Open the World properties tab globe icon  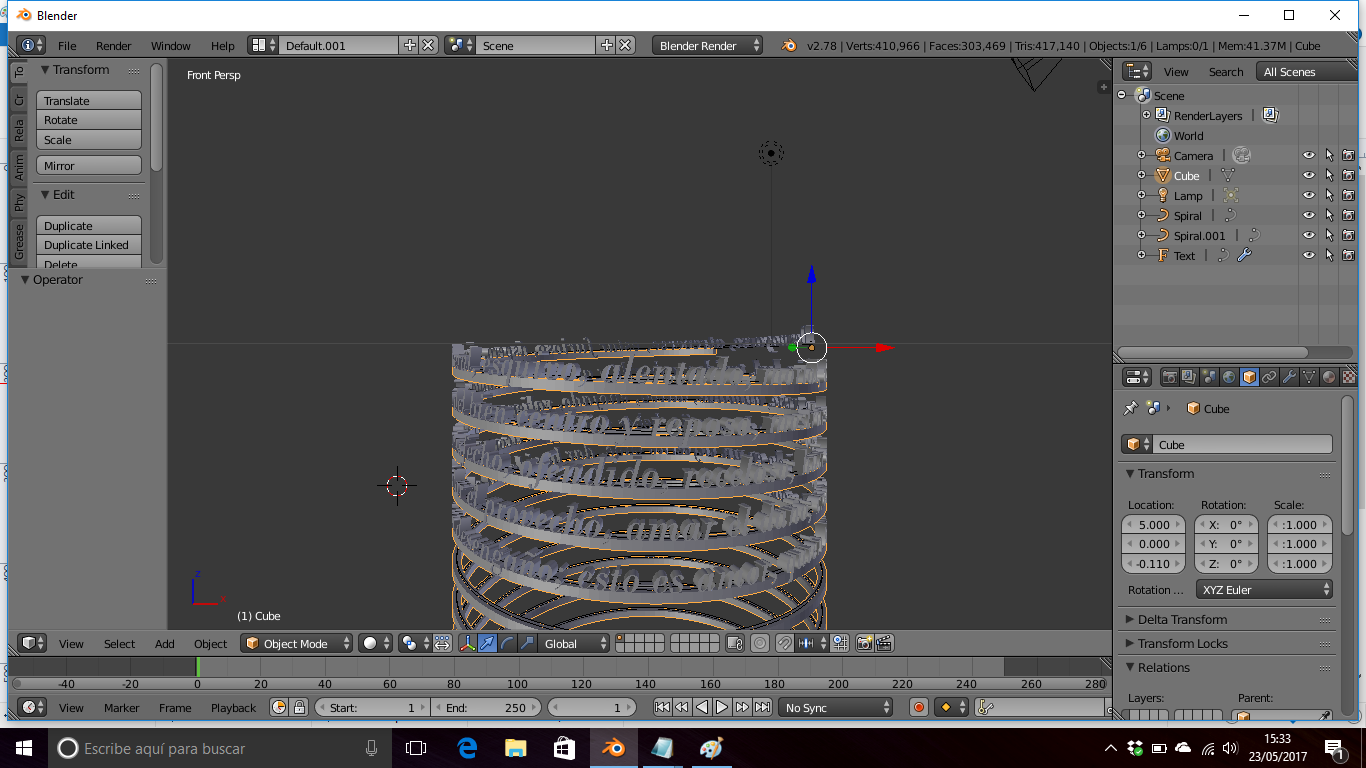click(1229, 377)
